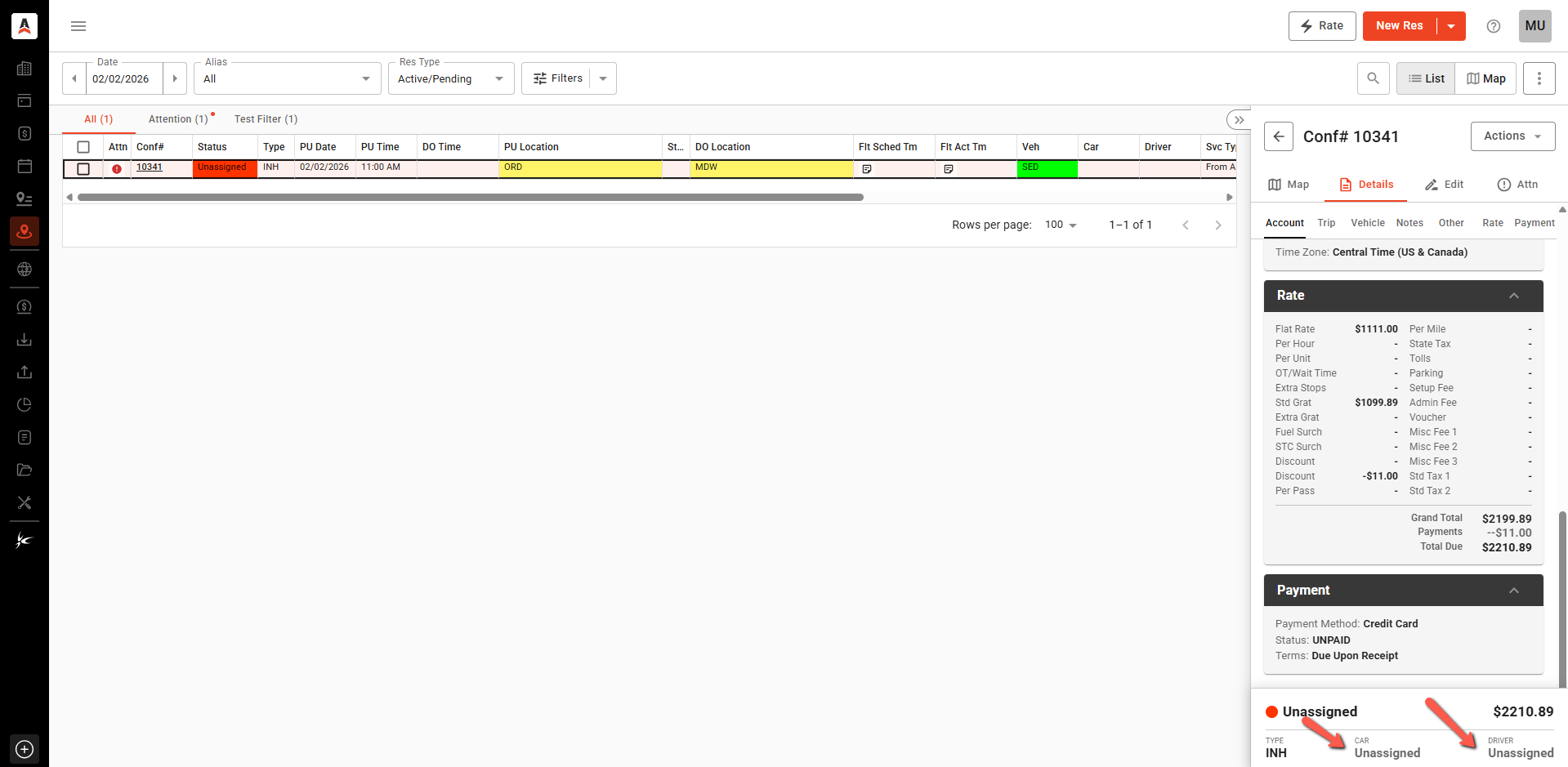Screen dimensions: 1568x767
Task: Click the search magnifier icon
Action: tap(1373, 78)
